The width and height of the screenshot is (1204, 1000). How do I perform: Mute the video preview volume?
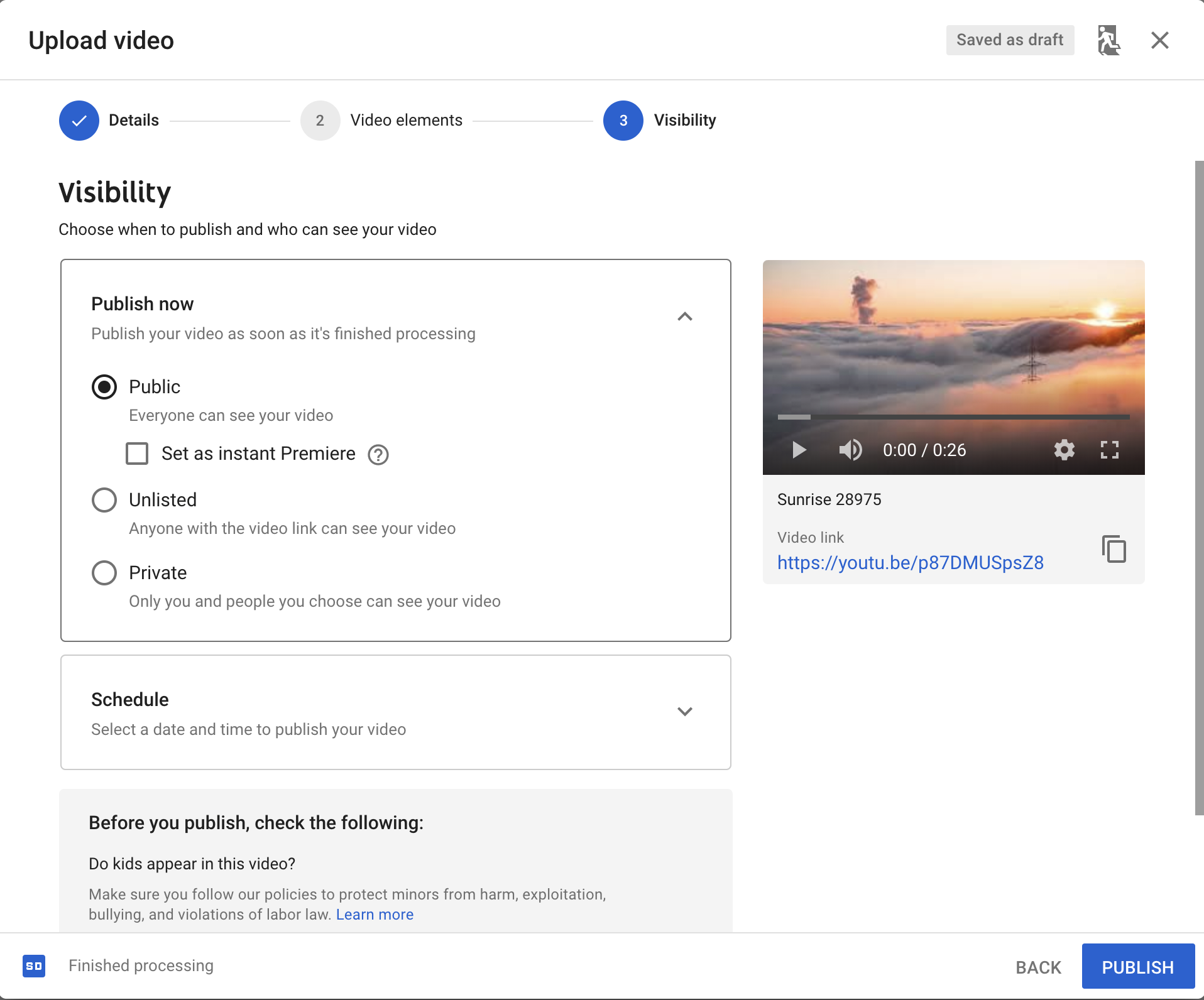(x=850, y=450)
